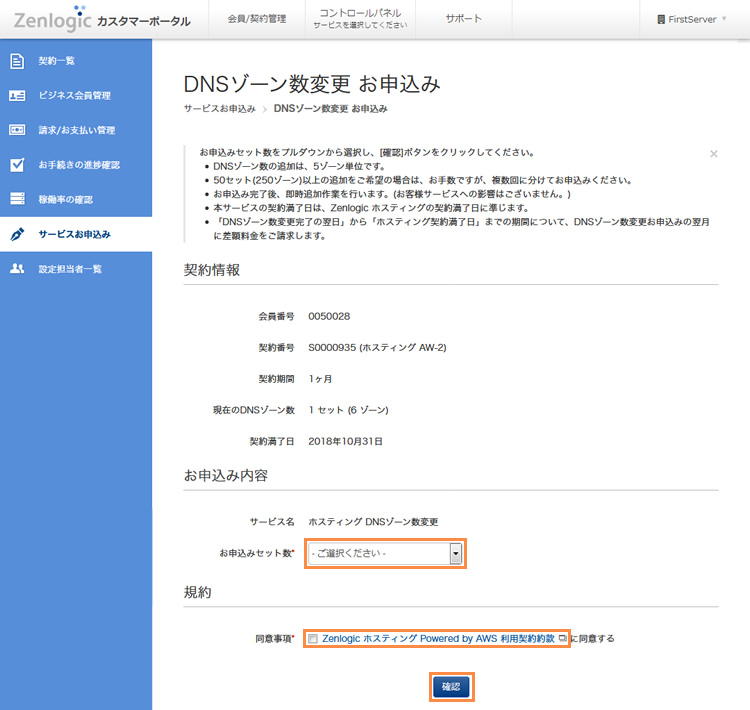Click the procedure progress checkmark icon
This screenshot has width=750, height=710.
click(17, 165)
